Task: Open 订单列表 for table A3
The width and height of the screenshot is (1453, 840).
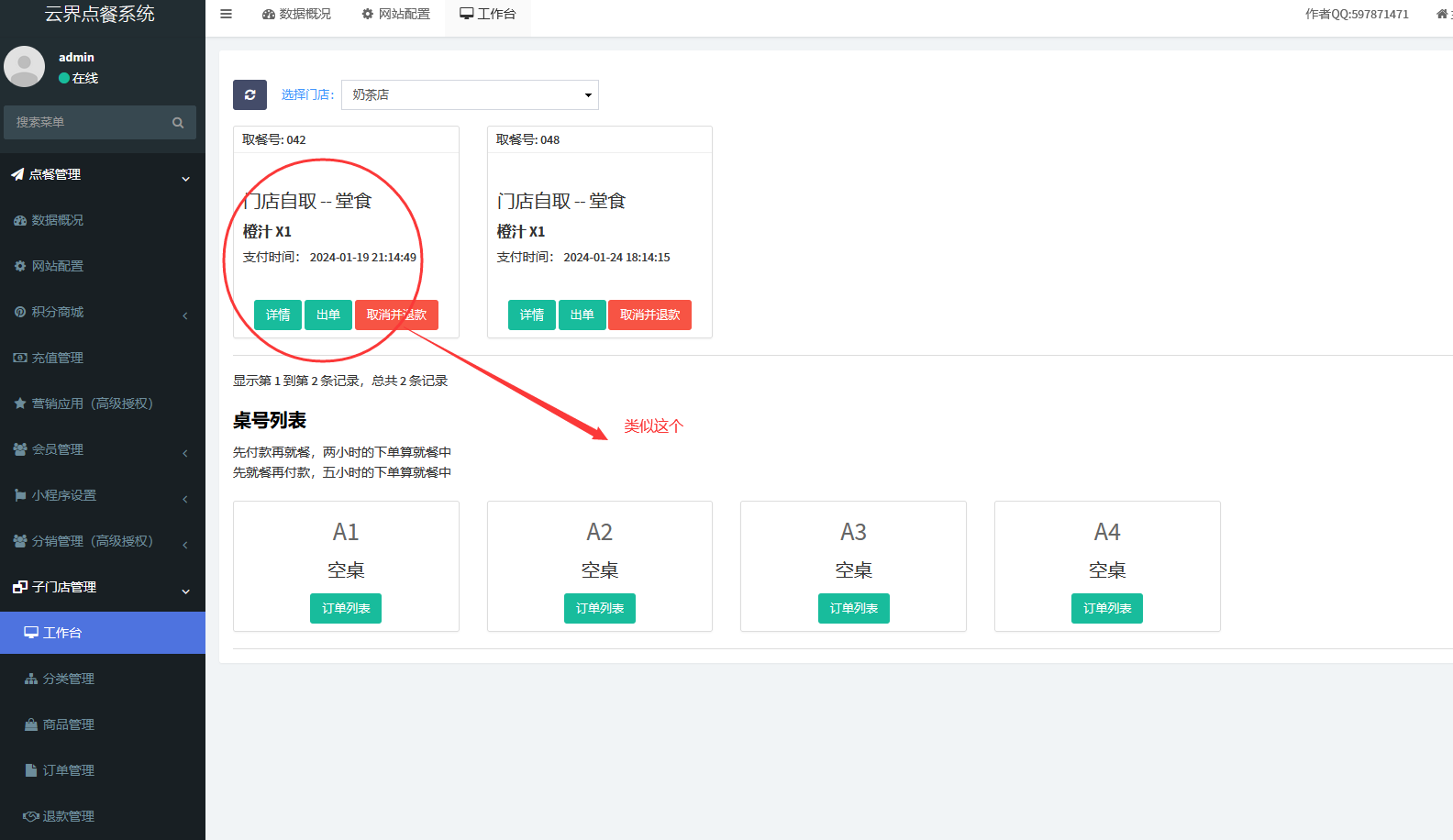Action: coord(853,608)
